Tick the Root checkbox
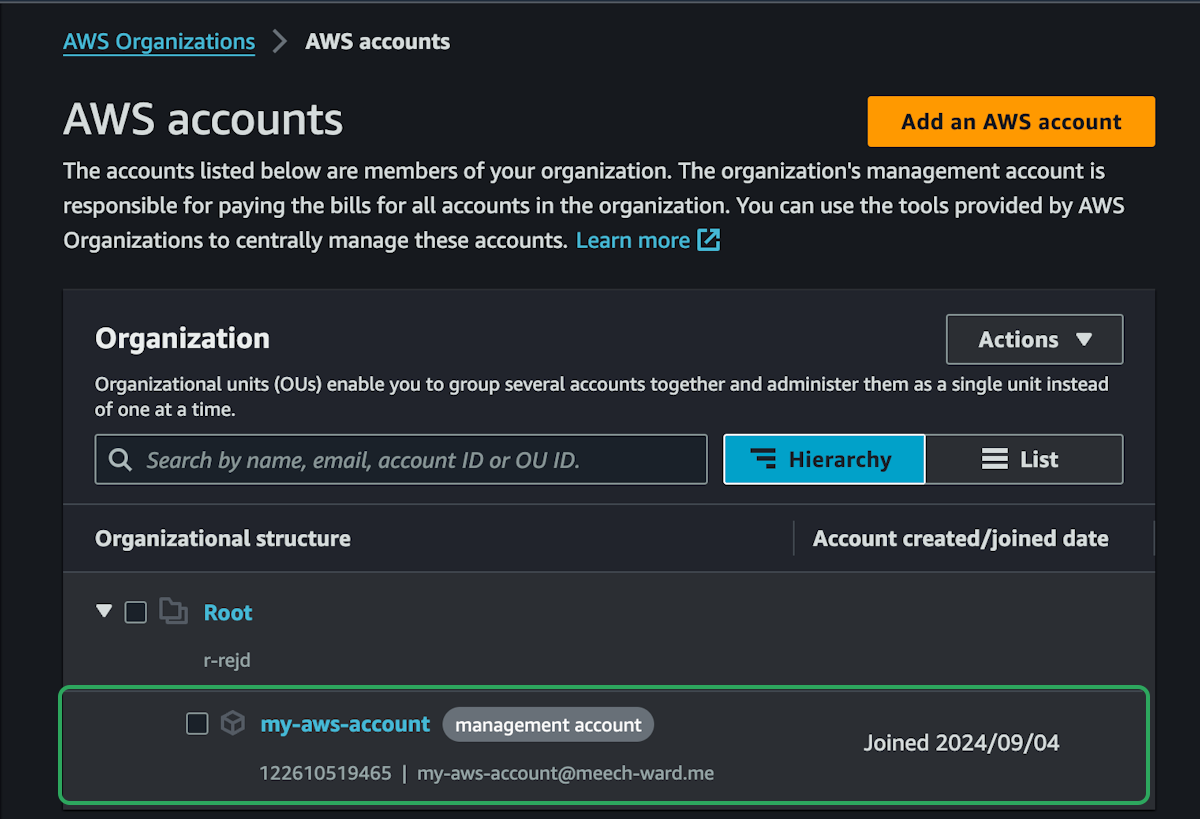The height and width of the screenshot is (819, 1200). (135, 612)
